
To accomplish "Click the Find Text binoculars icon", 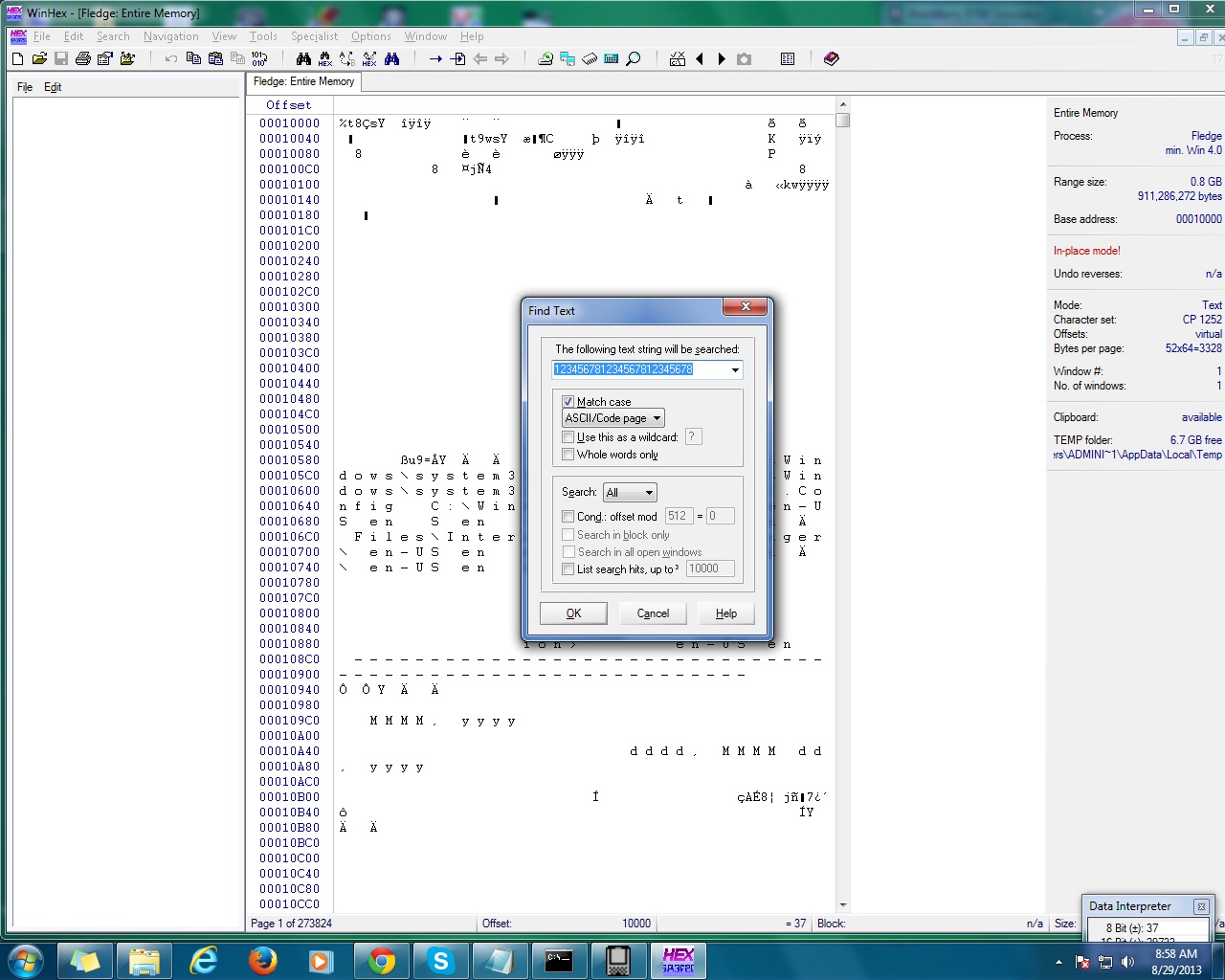I will point(303,58).
